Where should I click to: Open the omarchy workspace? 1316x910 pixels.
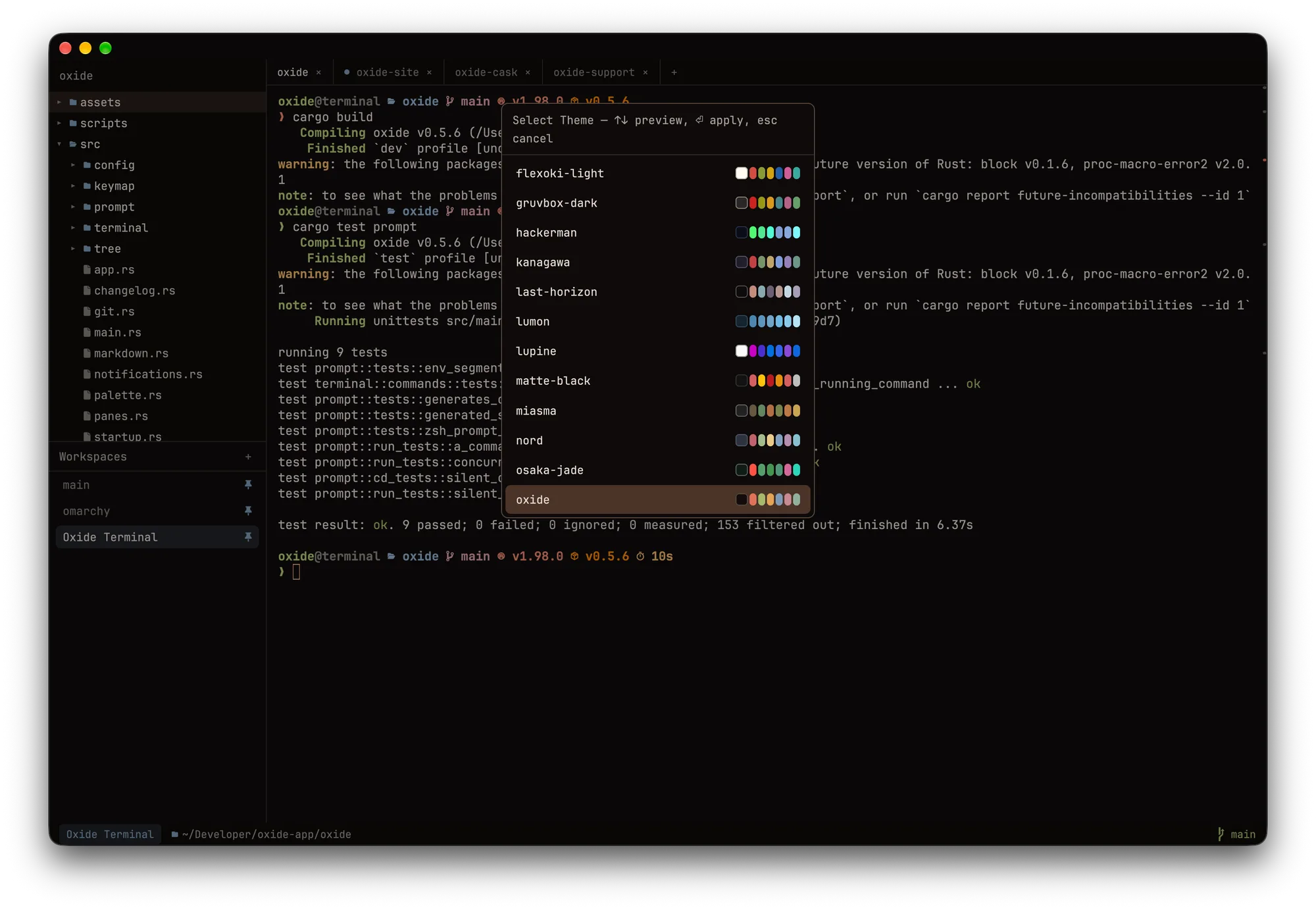click(157, 511)
